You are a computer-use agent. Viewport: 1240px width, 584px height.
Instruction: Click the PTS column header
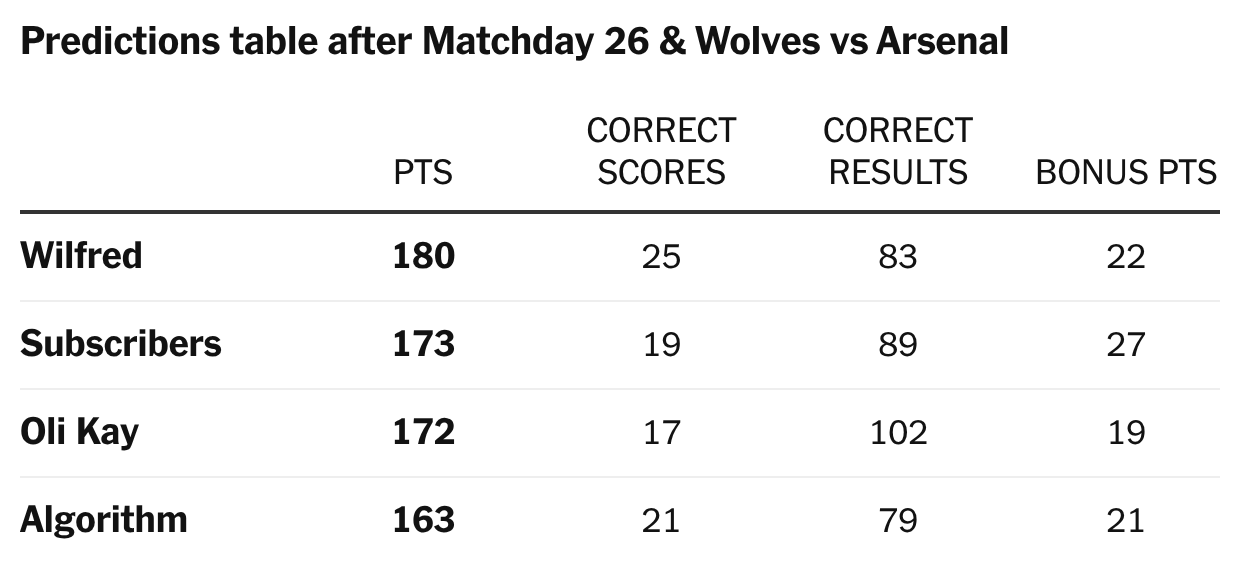(423, 172)
